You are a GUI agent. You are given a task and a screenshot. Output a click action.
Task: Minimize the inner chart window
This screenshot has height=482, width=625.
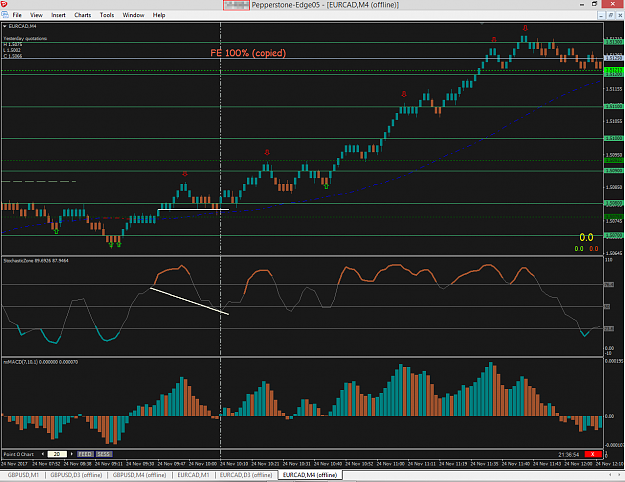[x=601, y=15]
